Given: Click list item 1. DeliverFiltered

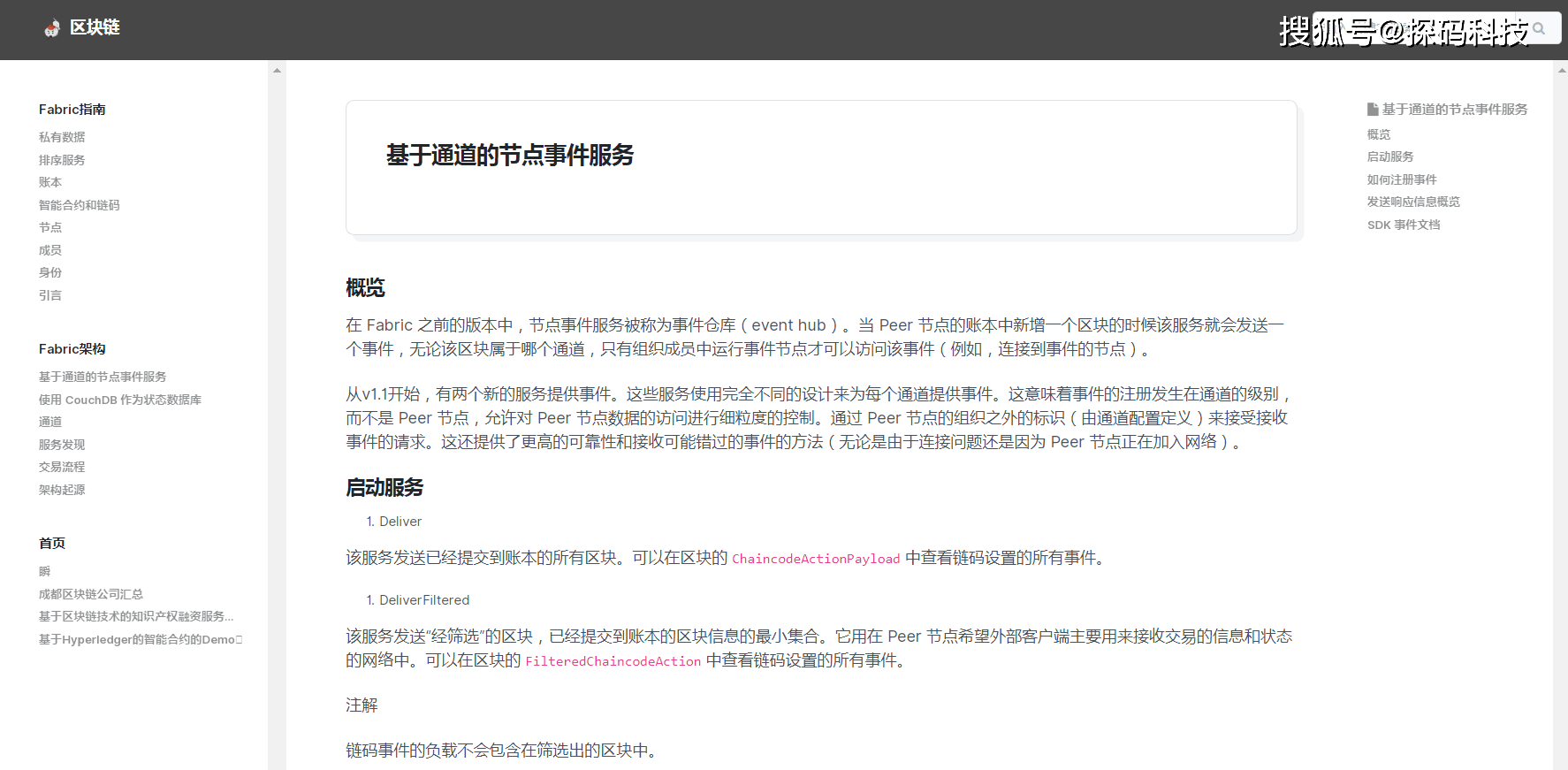Looking at the screenshot, I should (x=418, y=600).
